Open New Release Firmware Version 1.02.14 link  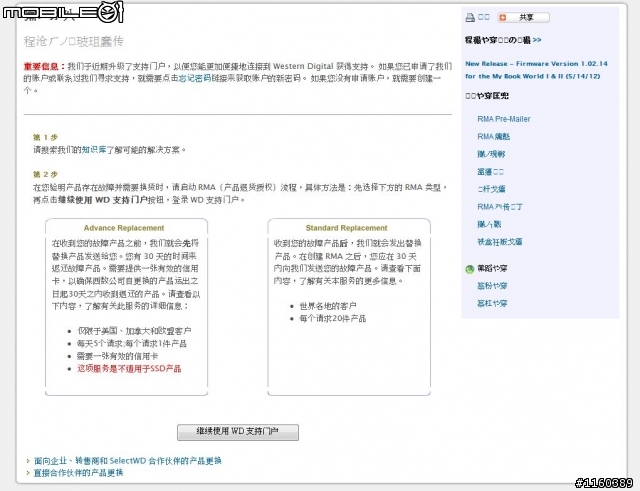(x=536, y=70)
